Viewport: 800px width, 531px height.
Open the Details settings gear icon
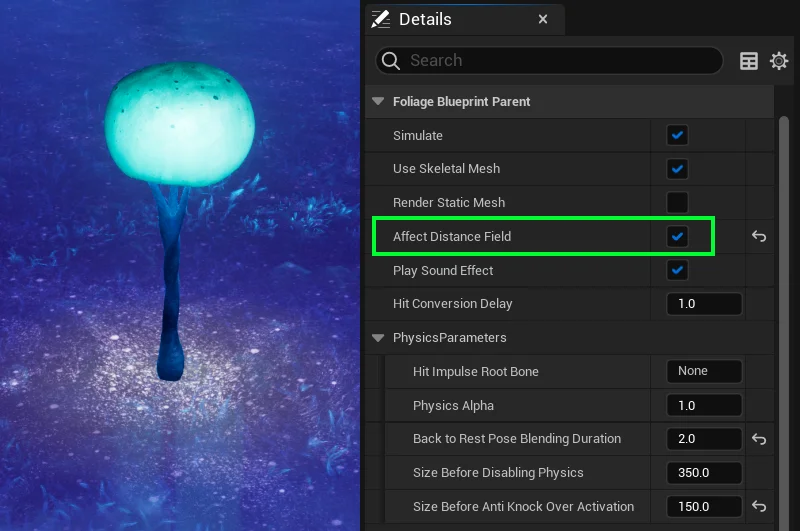(779, 61)
